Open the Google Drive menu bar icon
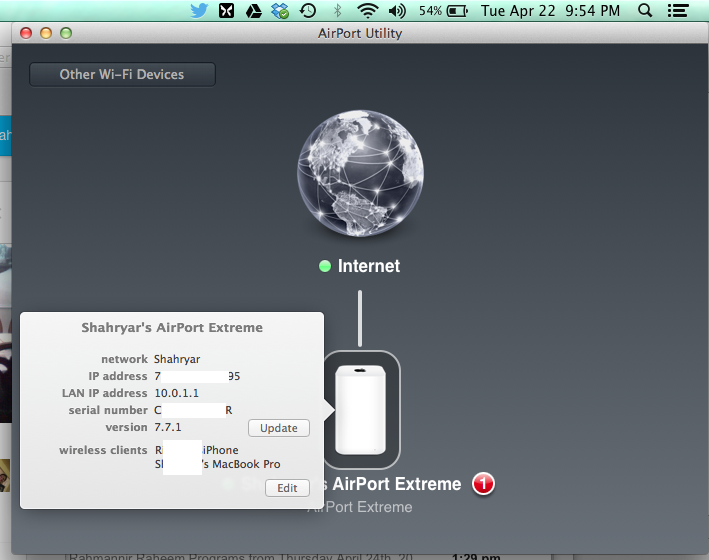 click(254, 10)
